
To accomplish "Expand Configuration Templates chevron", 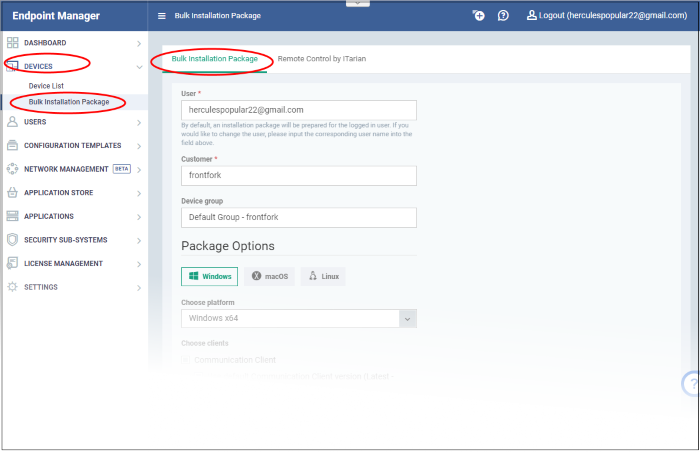I will coord(139,146).
